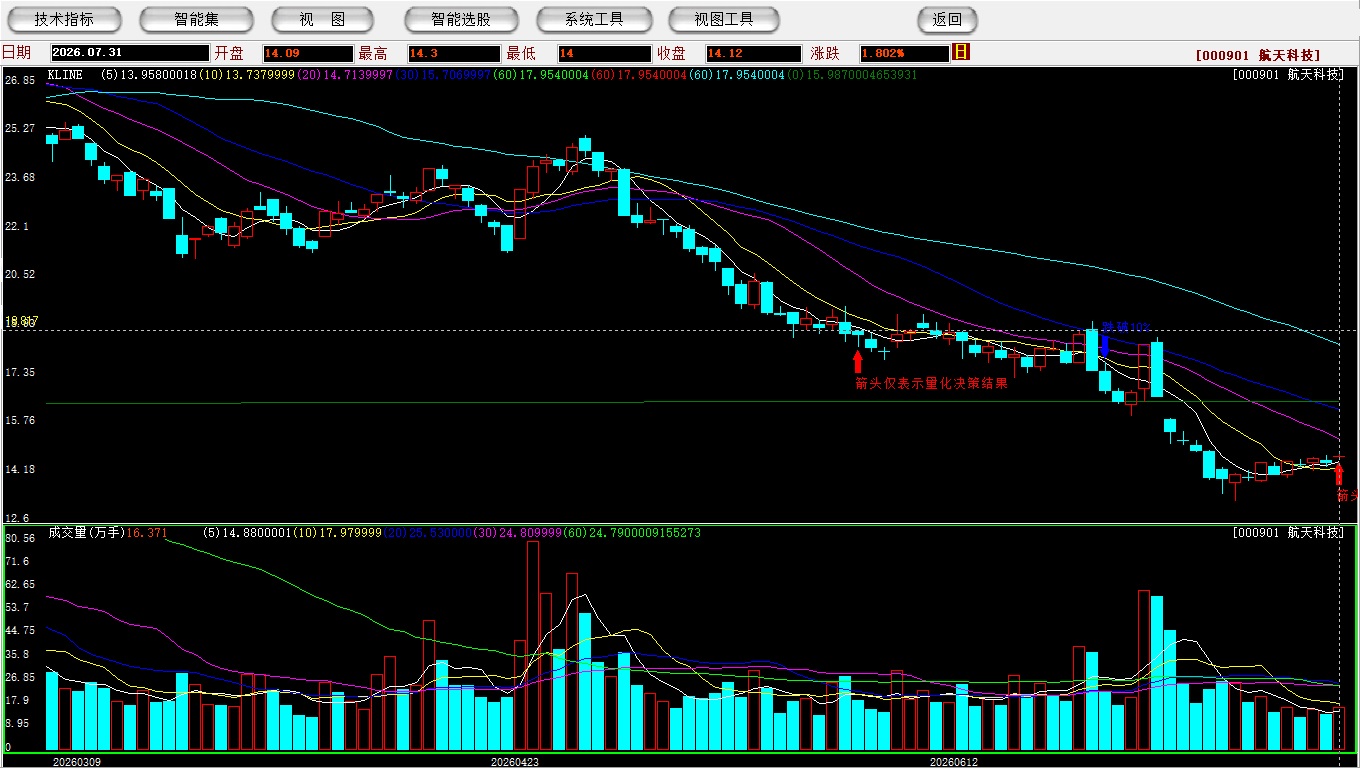Click the (5)13.95800018 moving average value
The width and height of the screenshot is (1360, 768).
[x=149, y=75]
